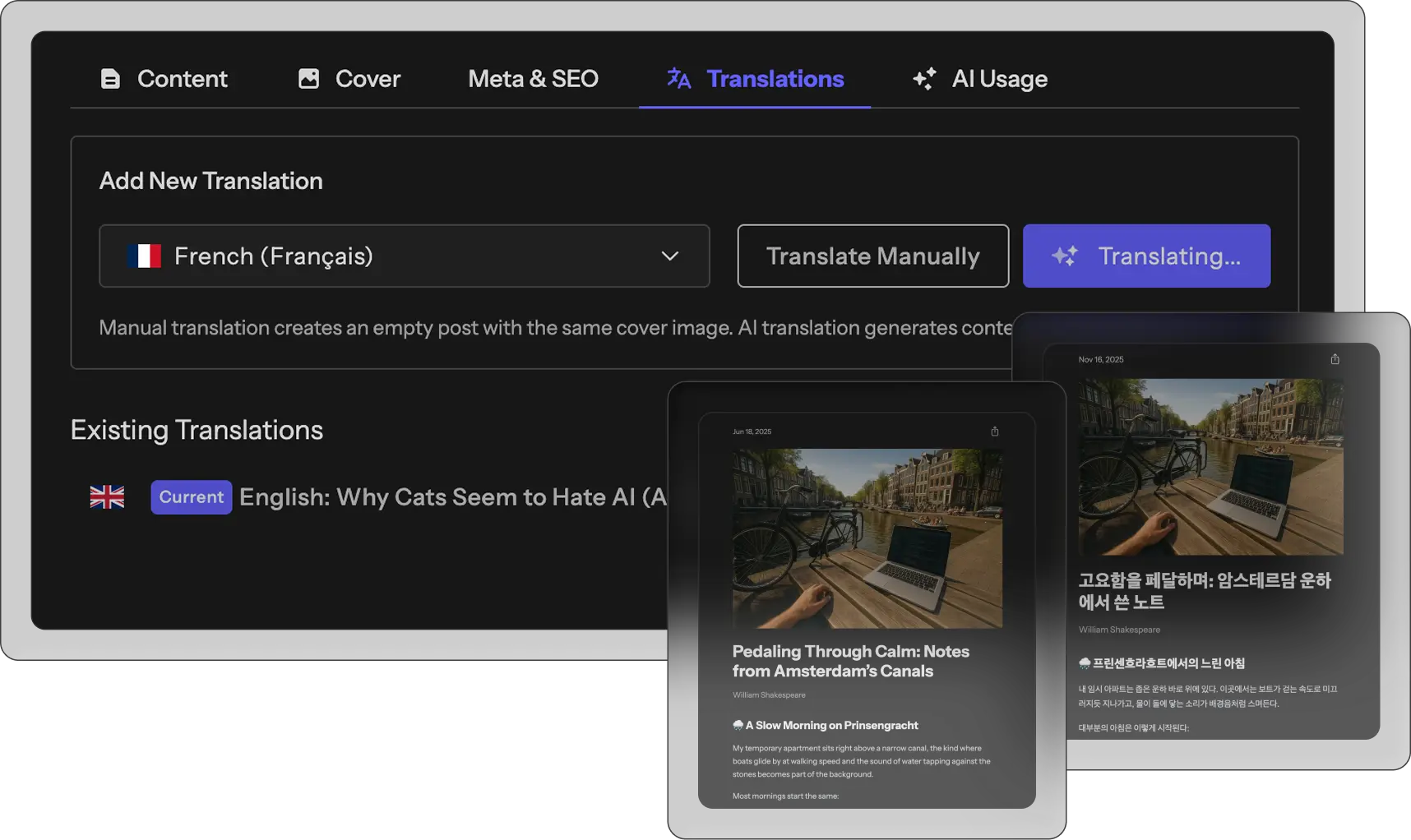1411x840 pixels.
Task: Click the document icon on Content tab
Action: (110, 79)
